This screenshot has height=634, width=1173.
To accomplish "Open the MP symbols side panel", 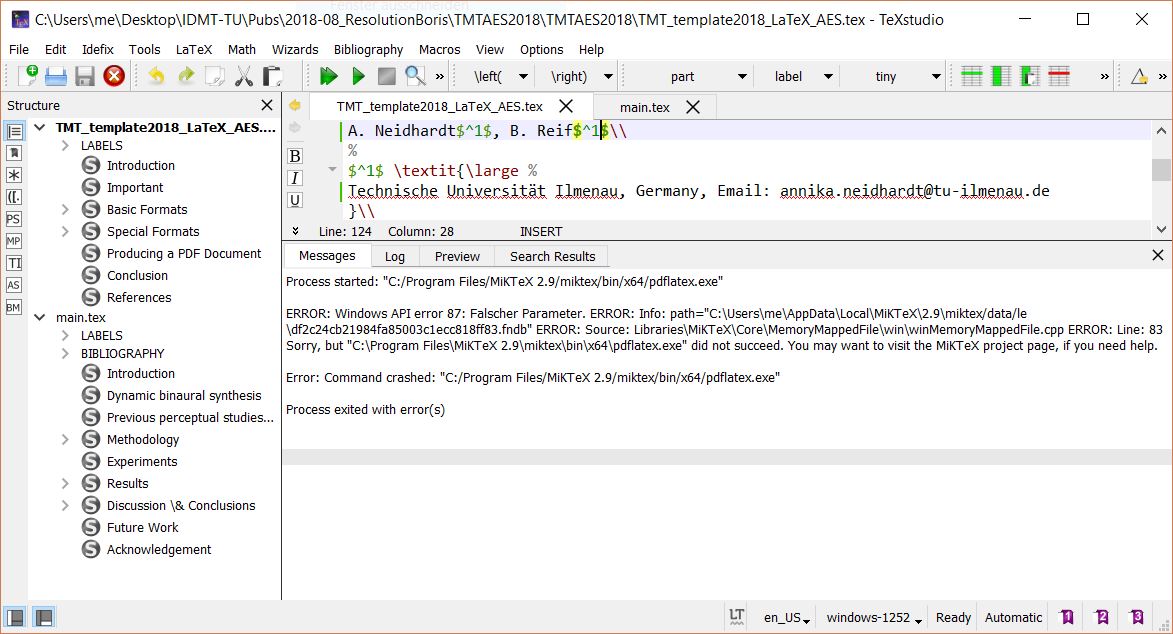I will coord(14,241).
